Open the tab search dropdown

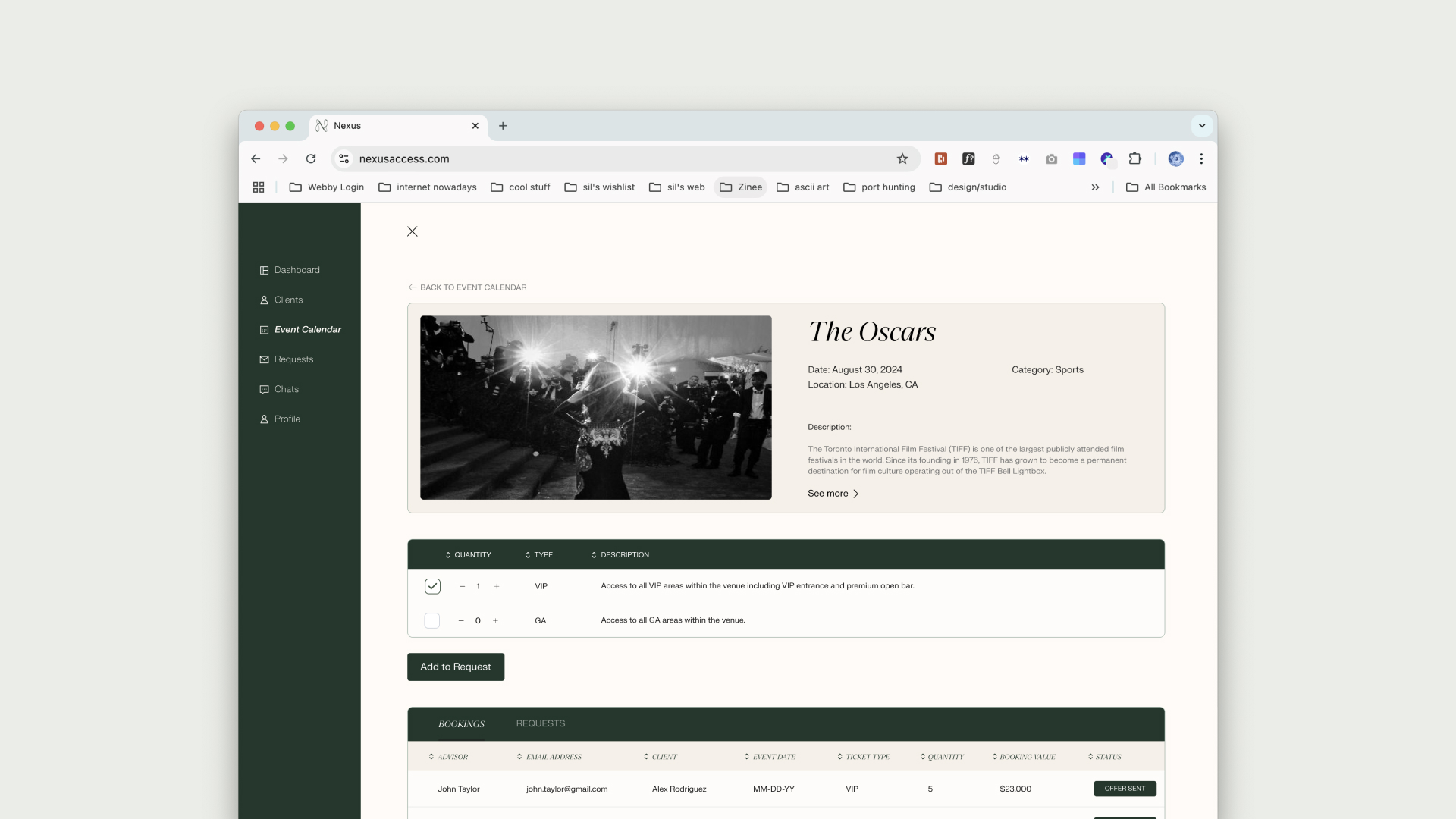tap(1202, 126)
